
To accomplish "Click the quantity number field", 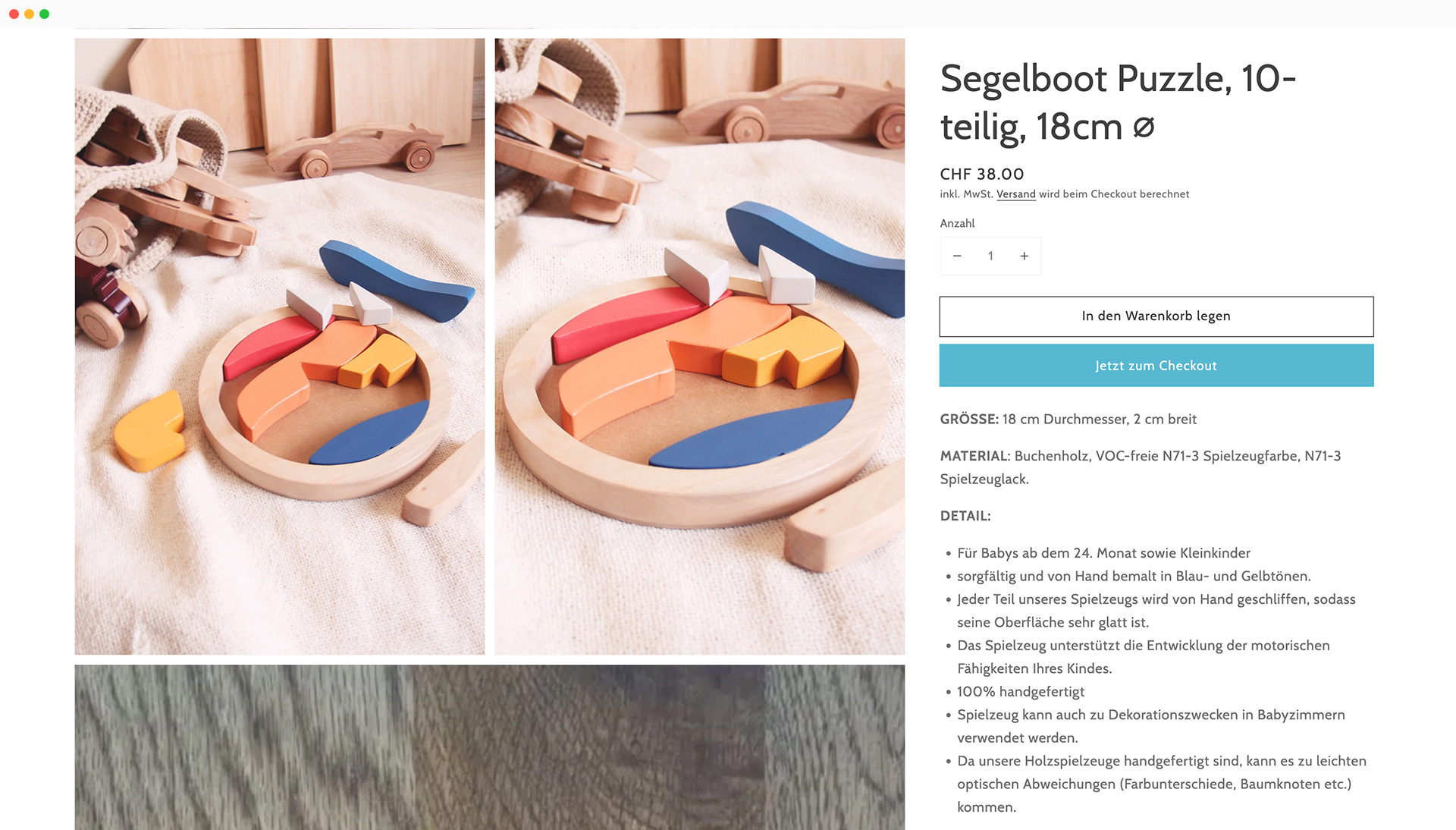I will tap(990, 256).
